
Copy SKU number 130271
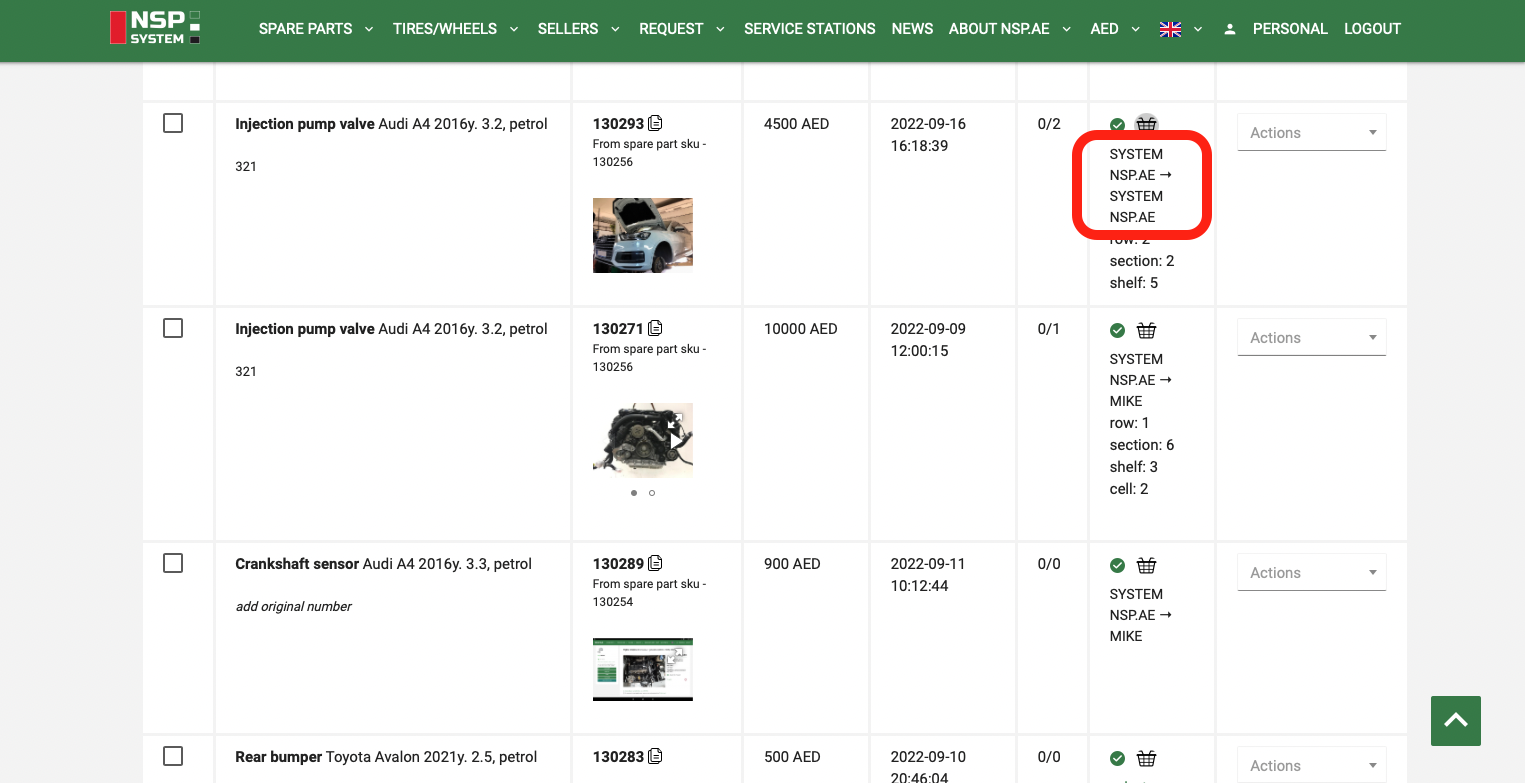click(655, 329)
